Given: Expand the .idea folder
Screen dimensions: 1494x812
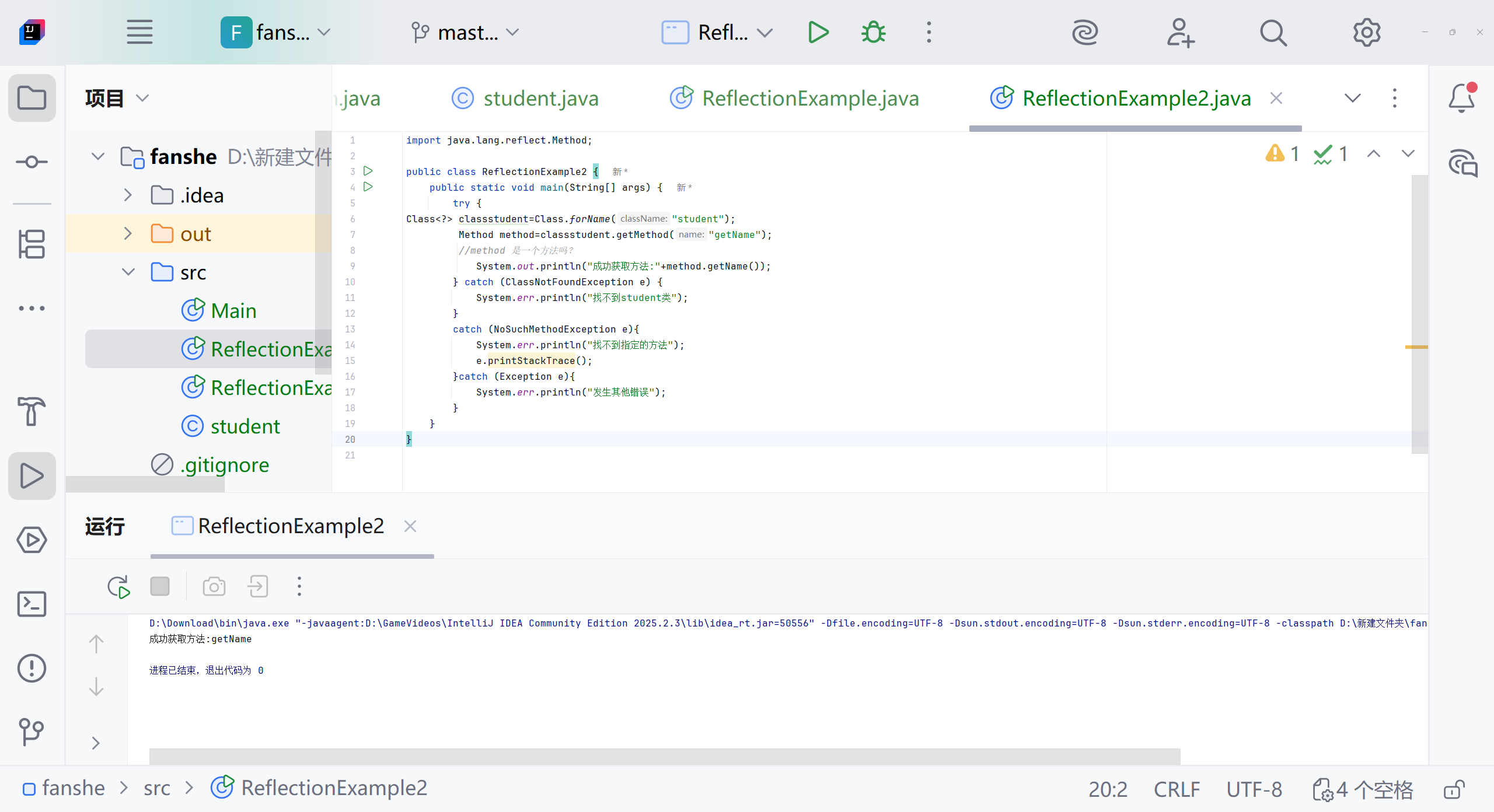Looking at the screenshot, I should pos(128,195).
